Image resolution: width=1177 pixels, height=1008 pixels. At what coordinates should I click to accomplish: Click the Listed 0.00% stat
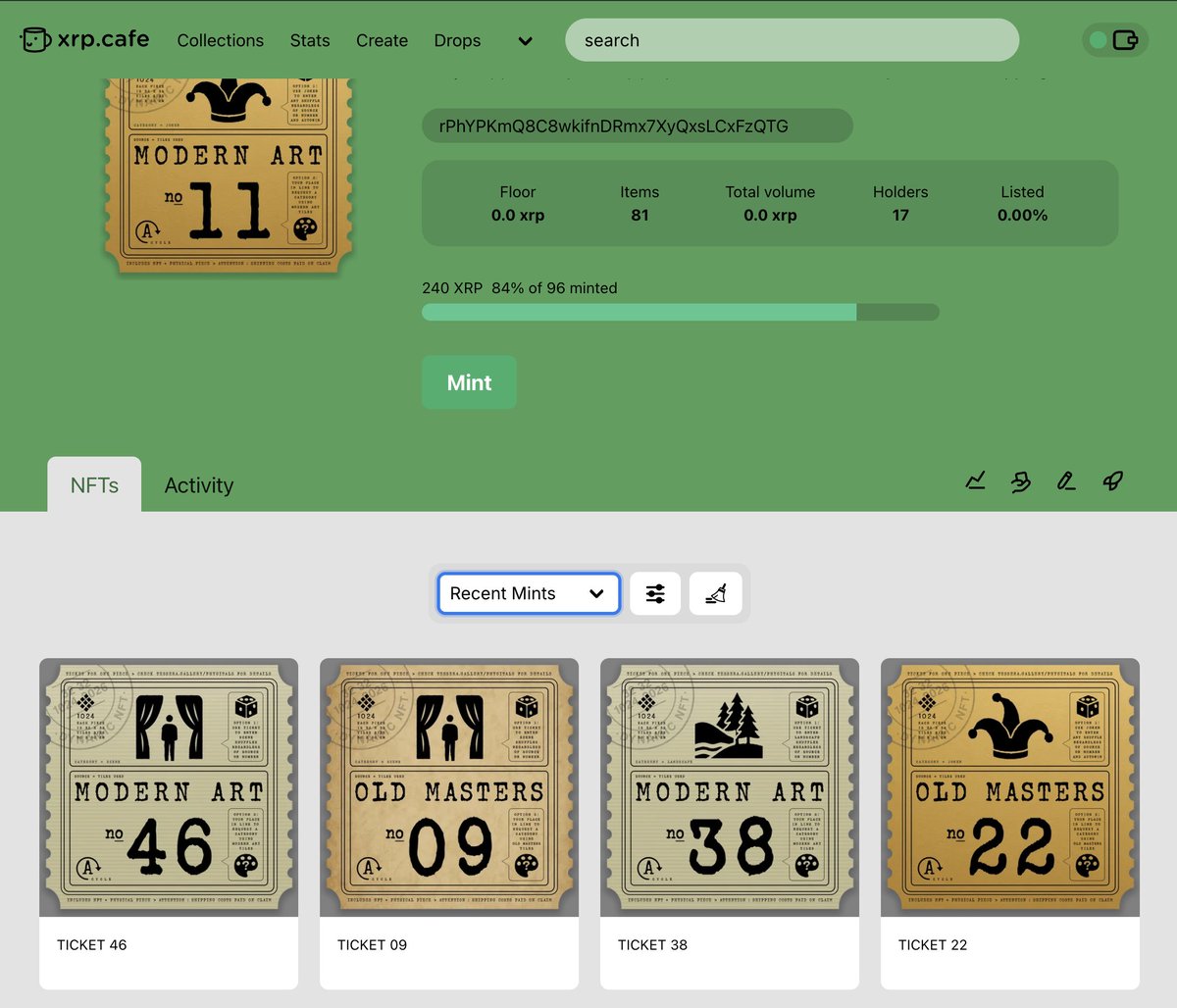point(1022,203)
